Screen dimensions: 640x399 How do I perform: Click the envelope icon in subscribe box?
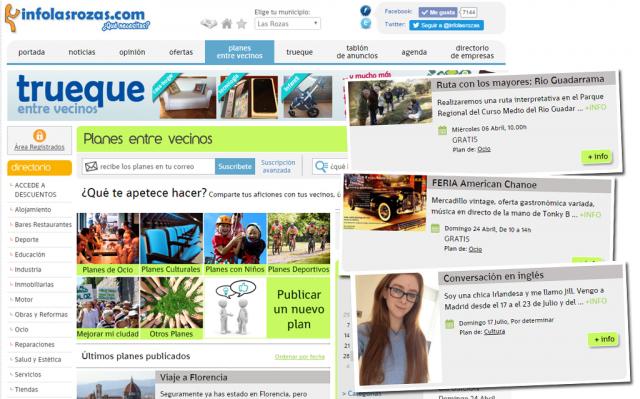(91, 166)
